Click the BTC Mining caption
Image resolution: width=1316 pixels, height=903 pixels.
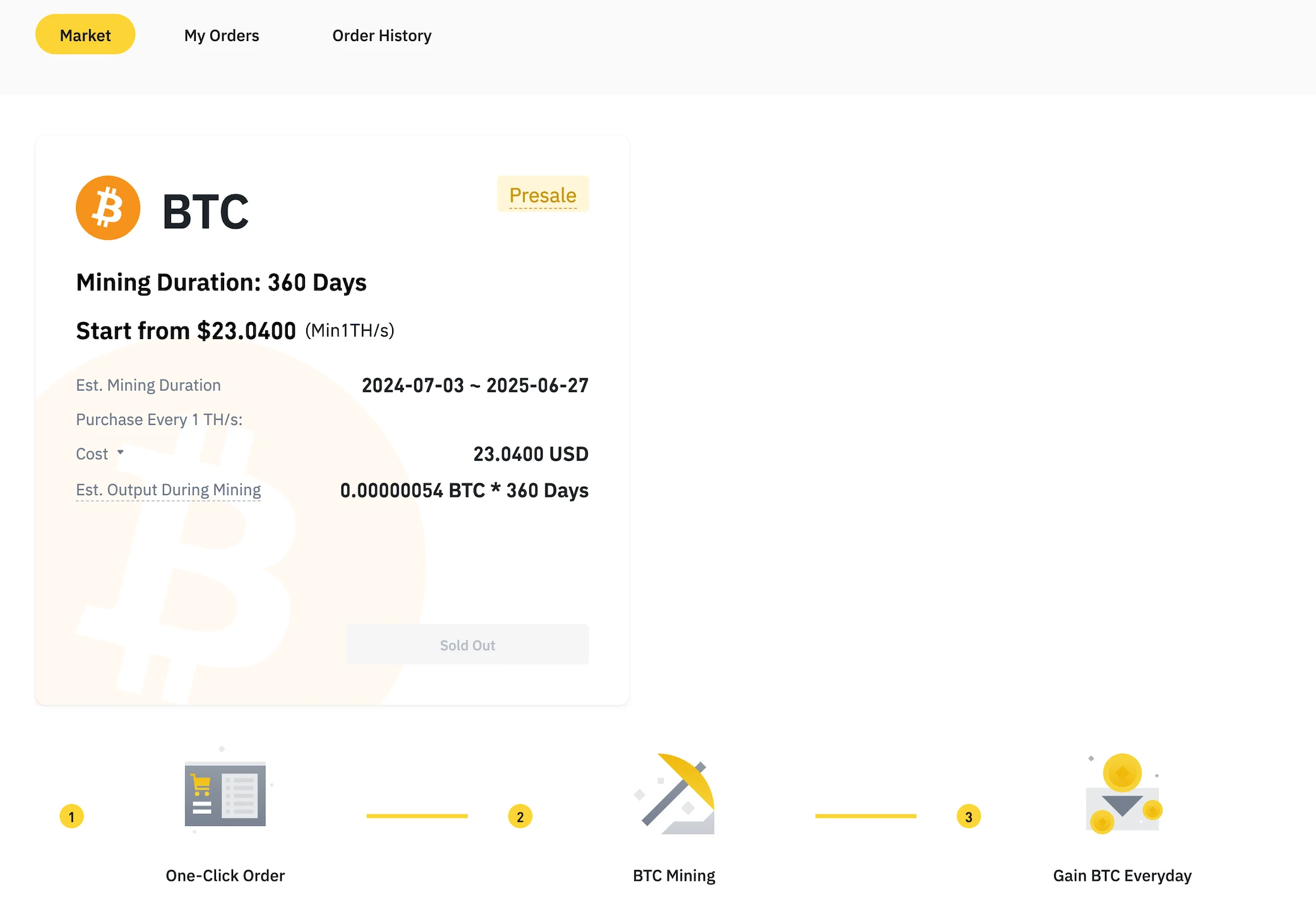pos(674,876)
